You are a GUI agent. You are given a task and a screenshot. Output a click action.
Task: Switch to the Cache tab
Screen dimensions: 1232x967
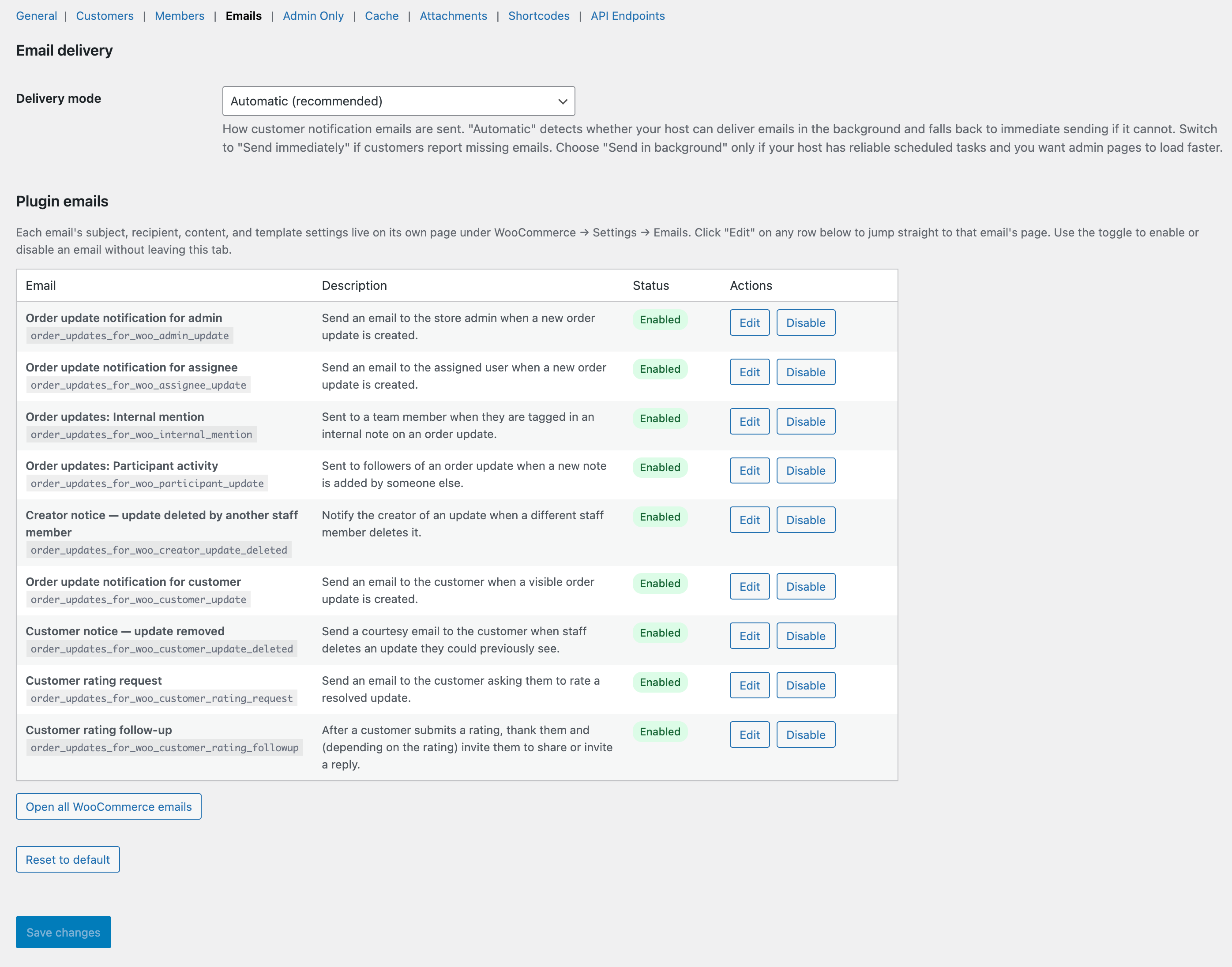[382, 16]
